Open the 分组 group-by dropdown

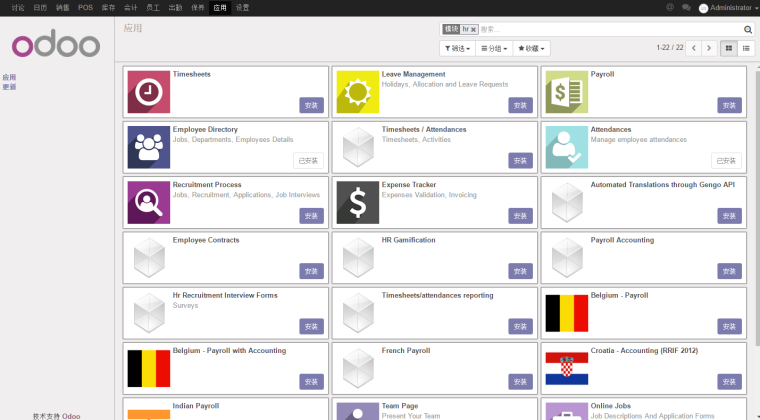(x=494, y=48)
